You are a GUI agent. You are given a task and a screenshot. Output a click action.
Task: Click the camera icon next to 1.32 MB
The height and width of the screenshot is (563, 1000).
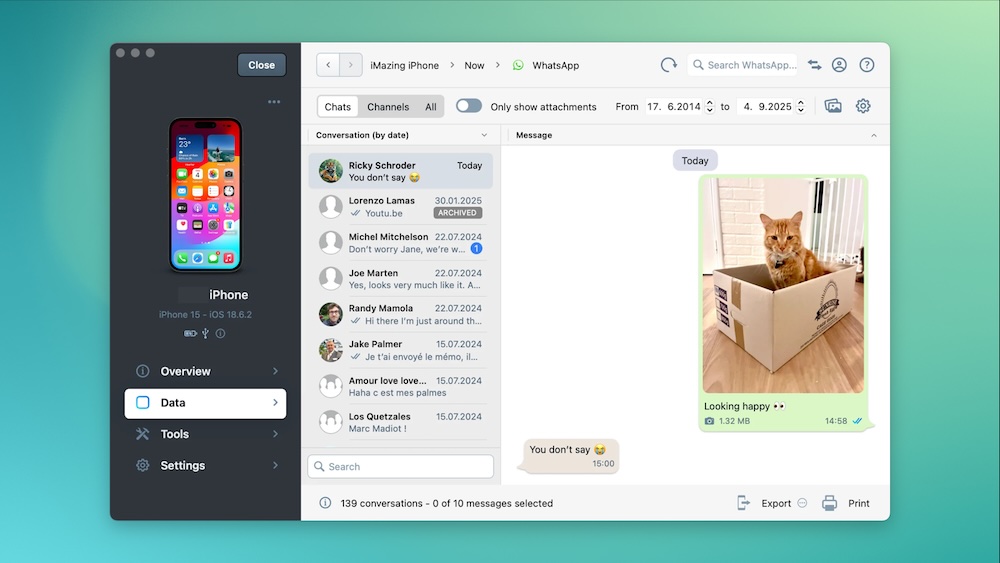pos(709,421)
